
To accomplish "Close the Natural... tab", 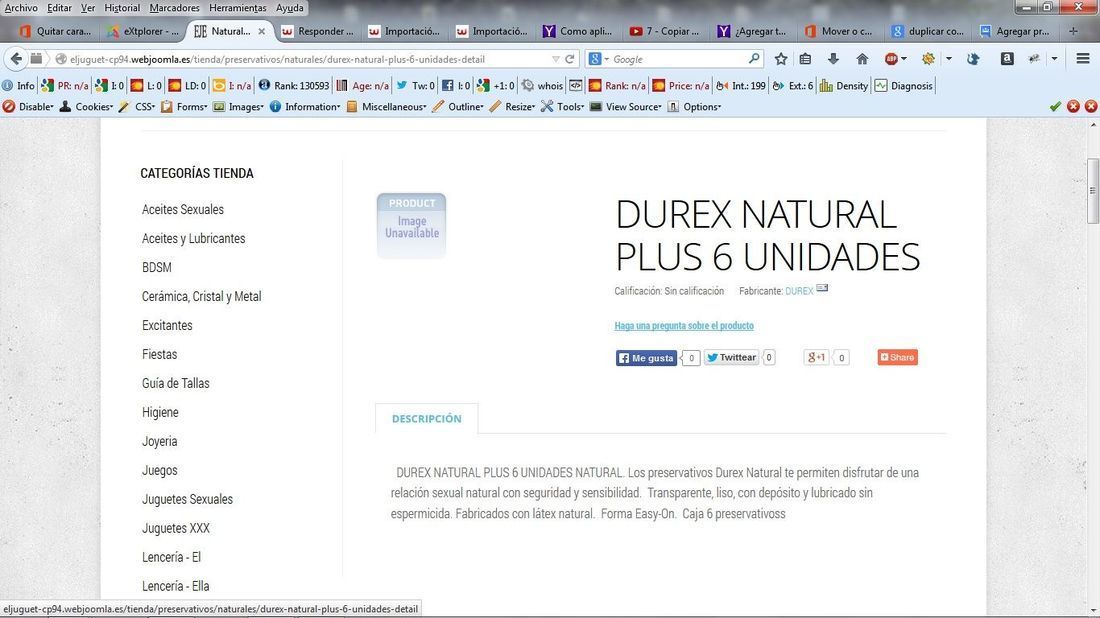I will [x=262, y=32].
